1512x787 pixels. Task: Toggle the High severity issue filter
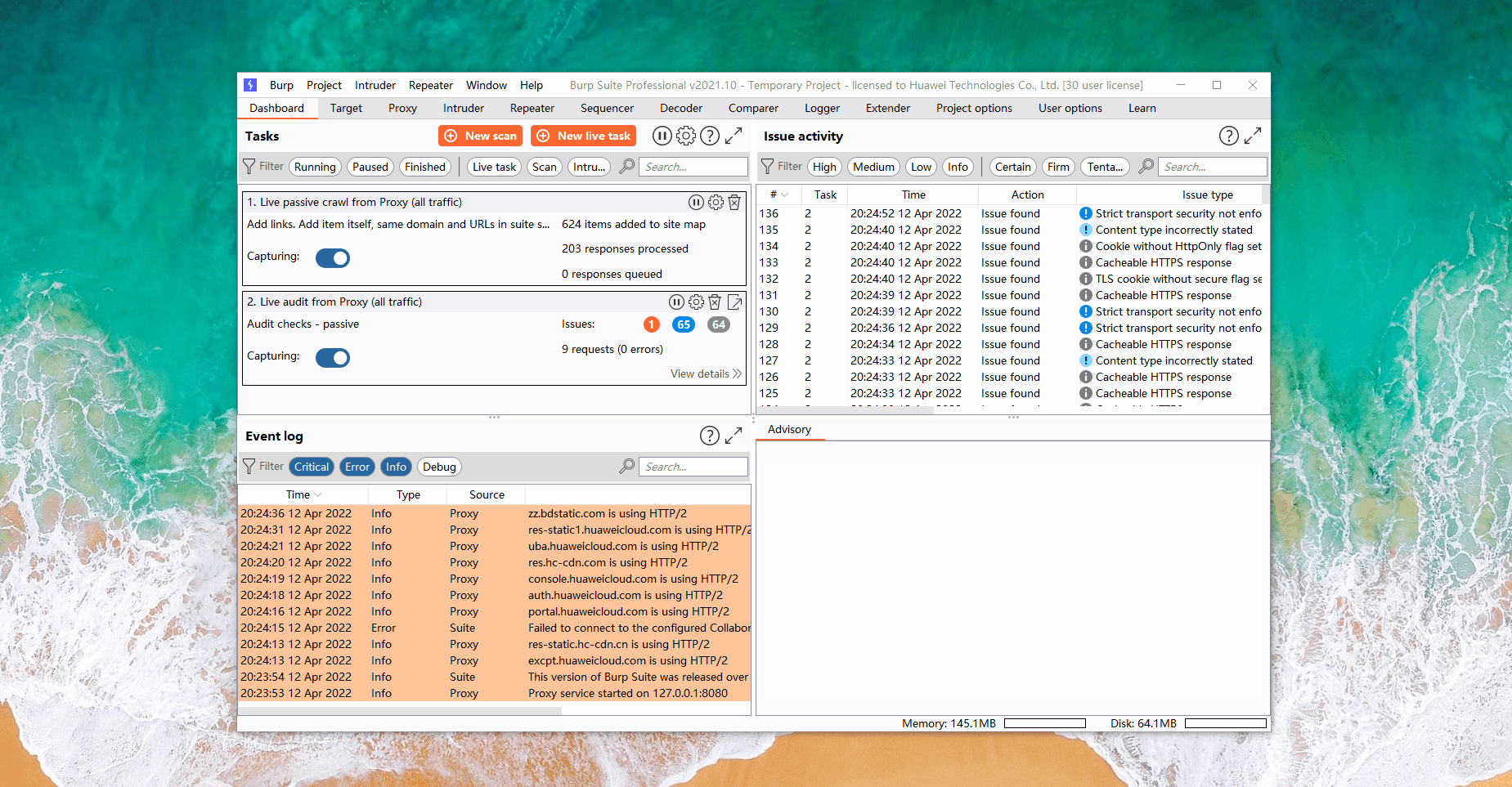click(x=824, y=167)
